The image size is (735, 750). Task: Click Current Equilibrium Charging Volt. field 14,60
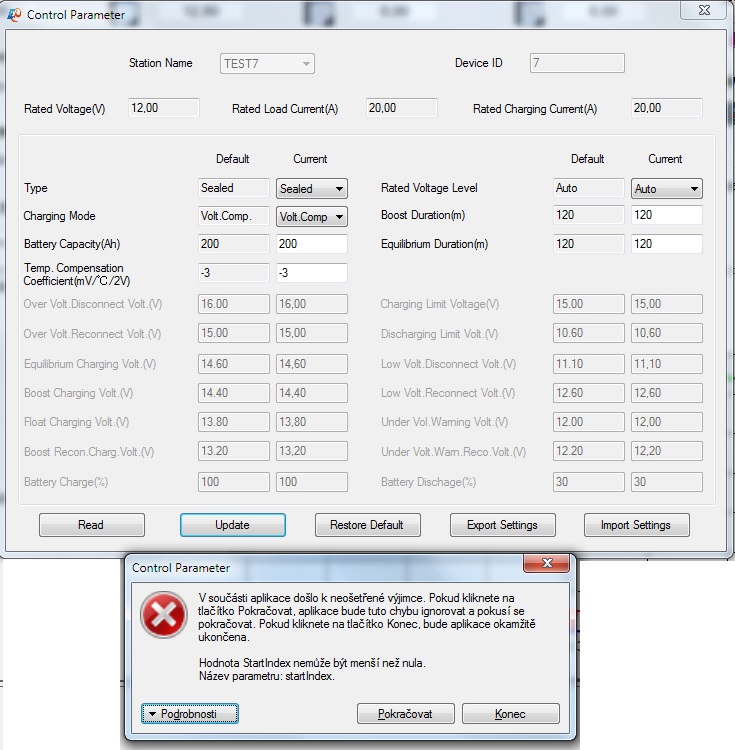pyautogui.click(x=312, y=364)
